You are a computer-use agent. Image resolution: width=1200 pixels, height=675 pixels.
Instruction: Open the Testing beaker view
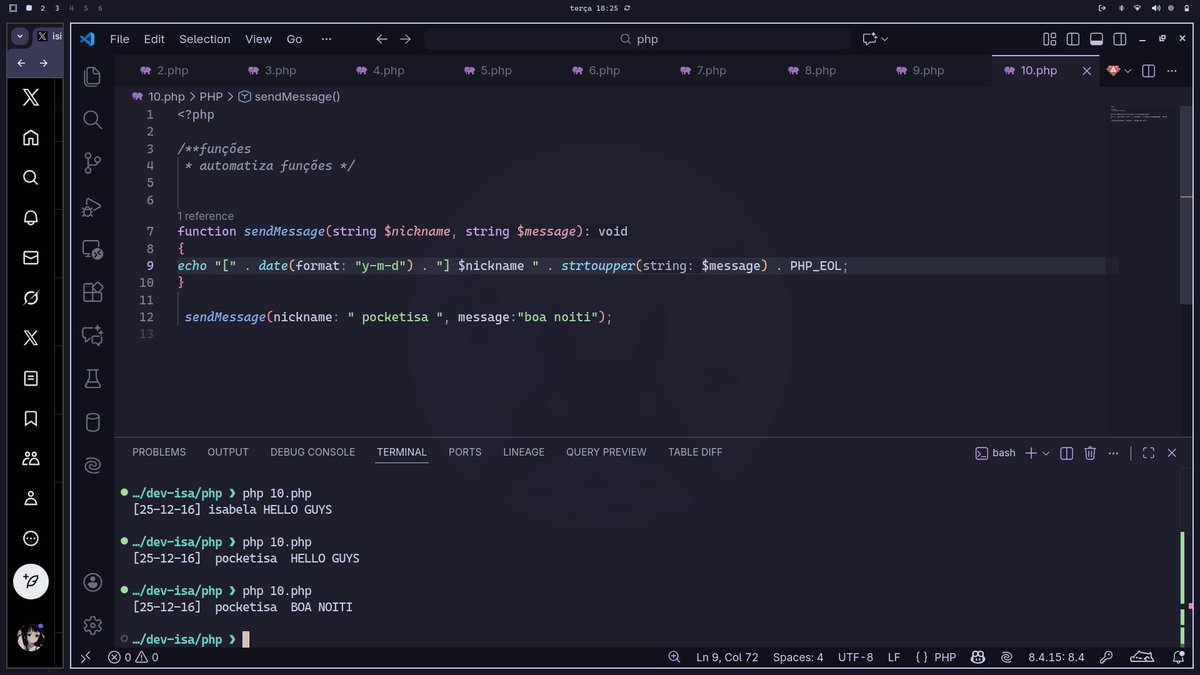(92, 378)
